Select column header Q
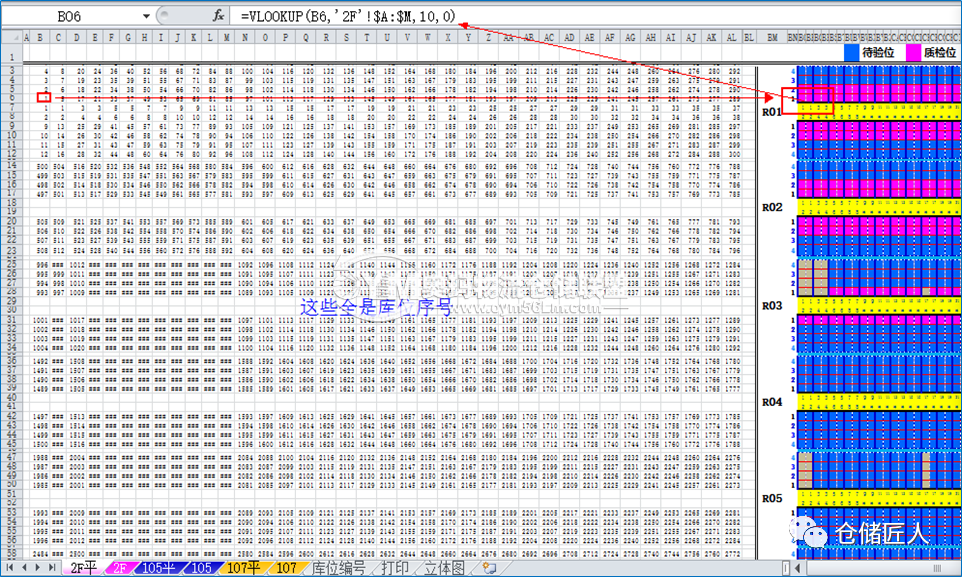962x577 pixels. point(306,38)
